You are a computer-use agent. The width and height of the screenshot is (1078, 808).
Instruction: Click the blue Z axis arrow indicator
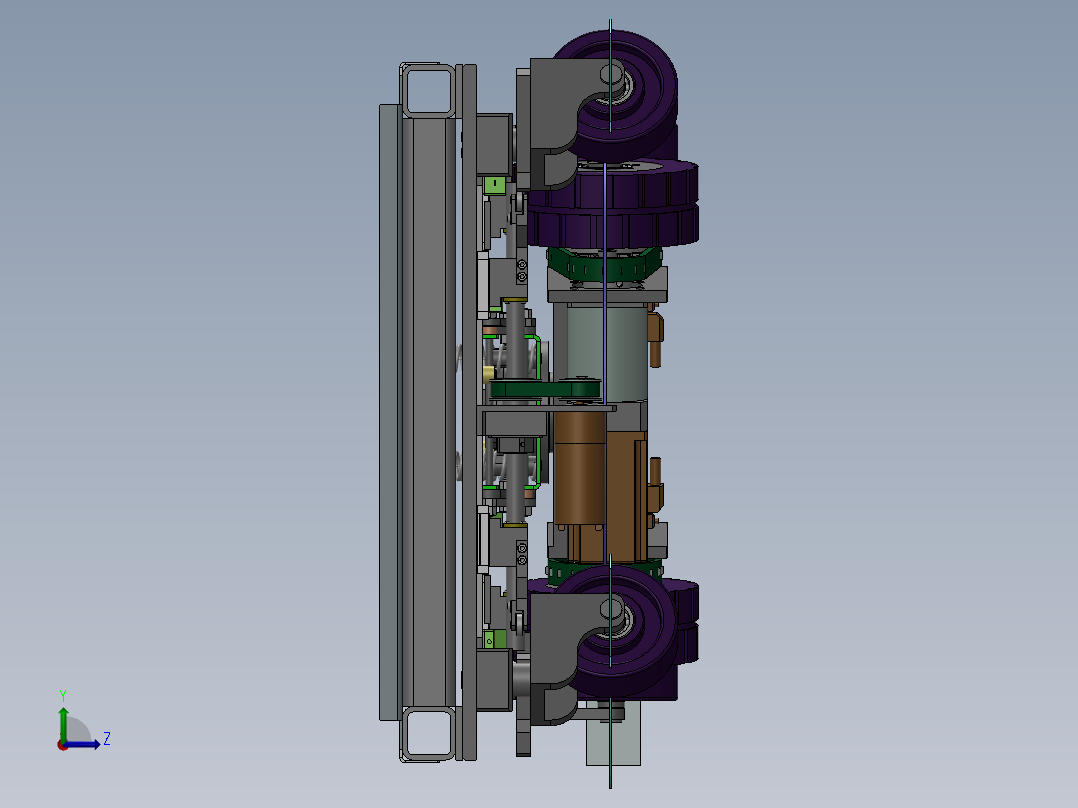[x=83, y=744]
